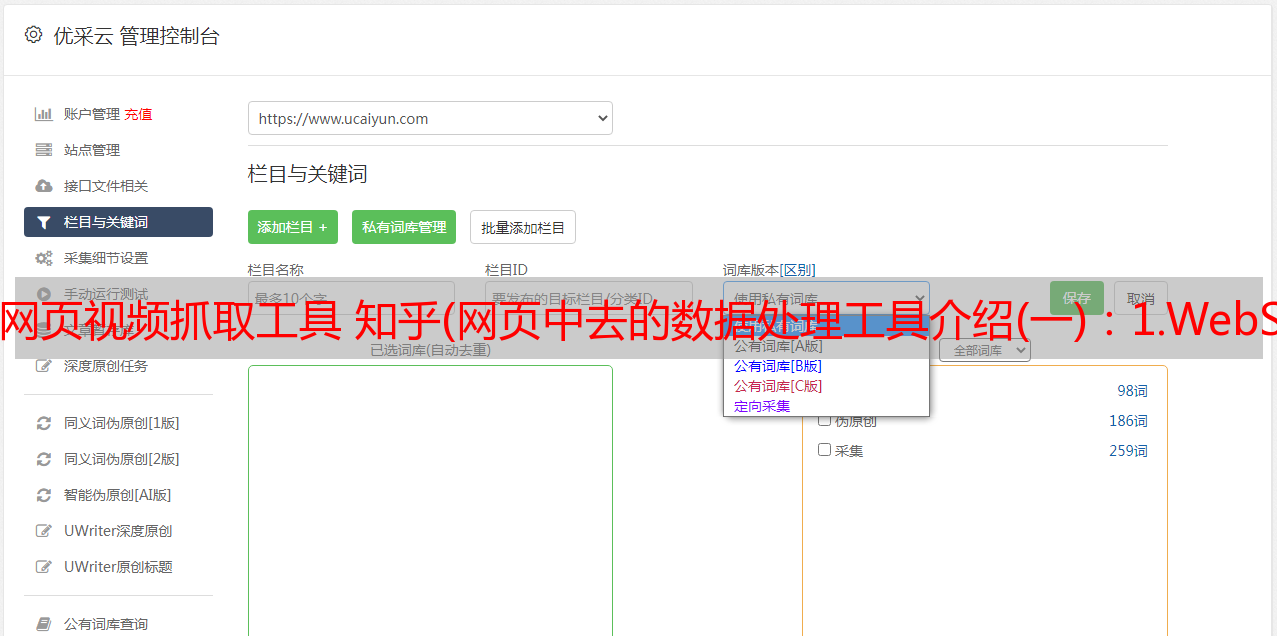Viewport: 1277px width, 636px height.
Task: Click the [区别] link next to 词库版本
Action: [x=797, y=270]
